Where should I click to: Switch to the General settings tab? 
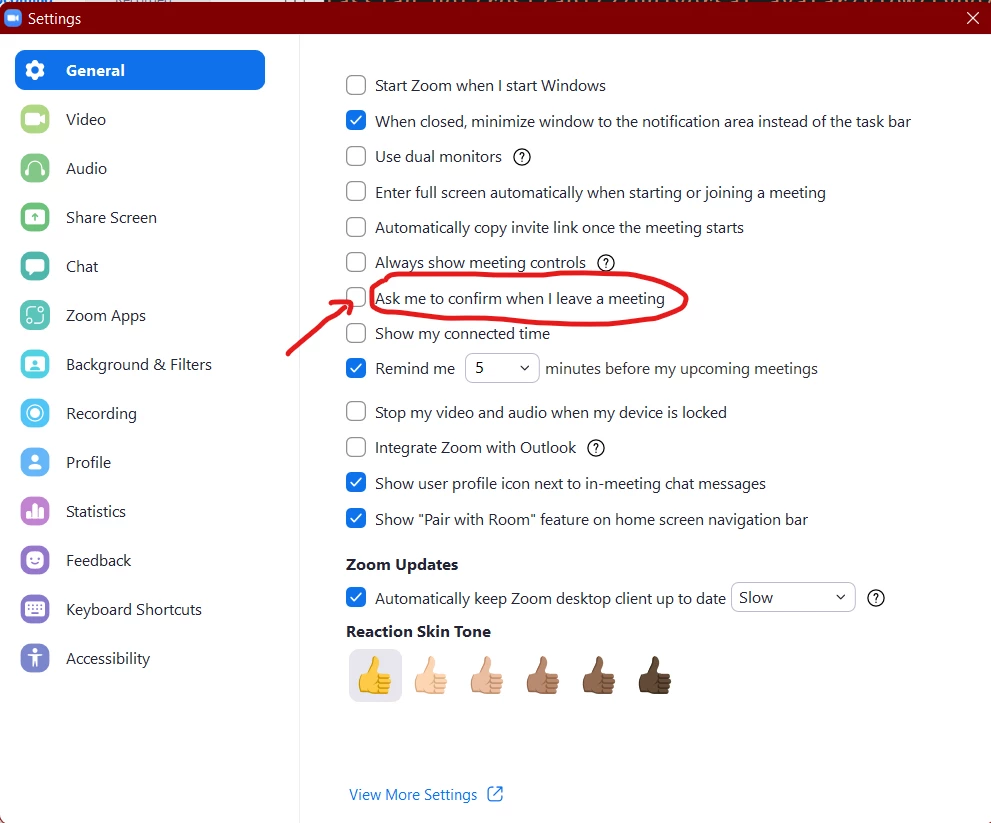pyautogui.click(x=140, y=70)
